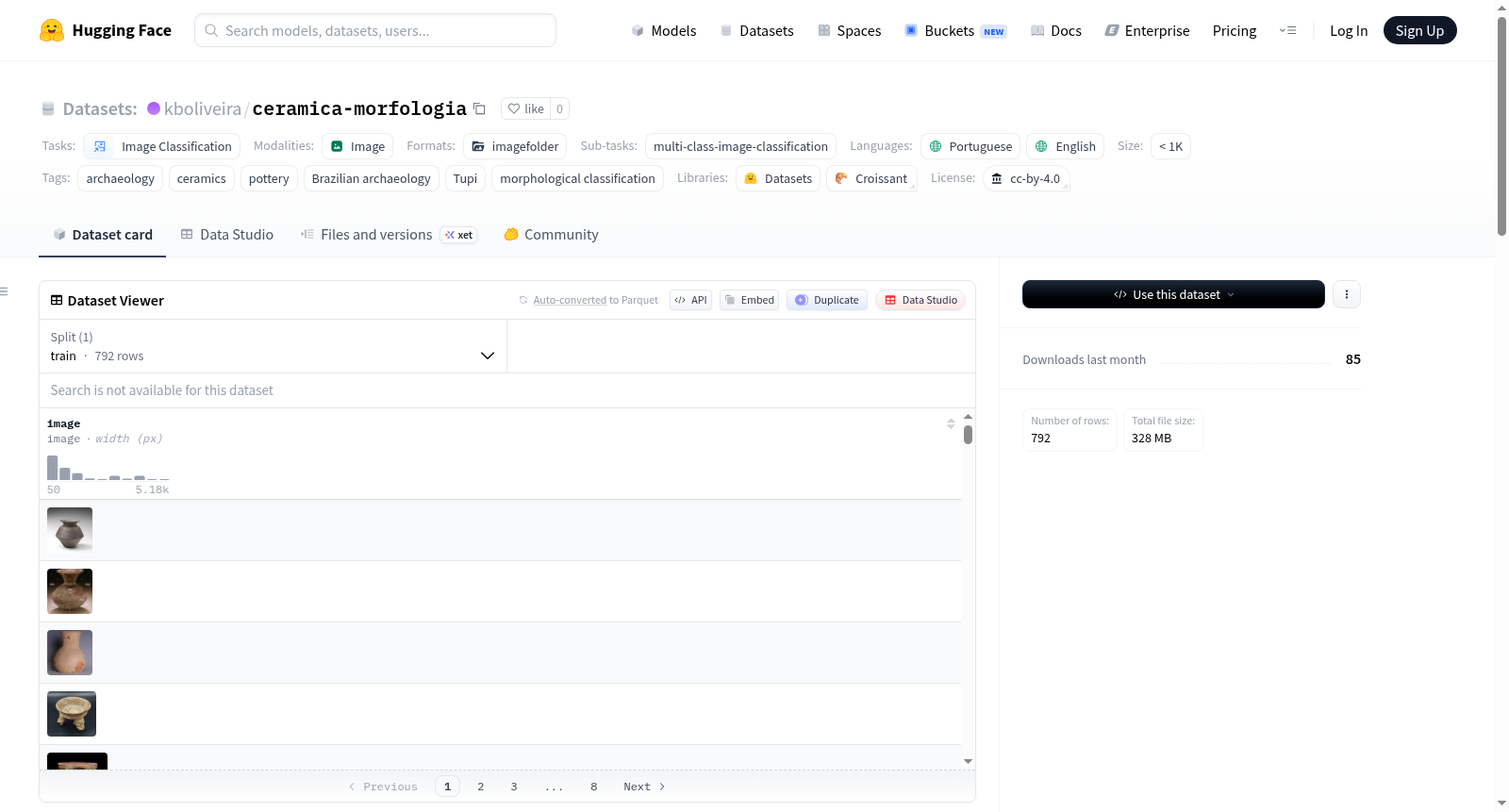This screenshot has height=812, width=1509.
Task: Open the dark vase thumbnail in first row
Action: click(x=70, y=529)
